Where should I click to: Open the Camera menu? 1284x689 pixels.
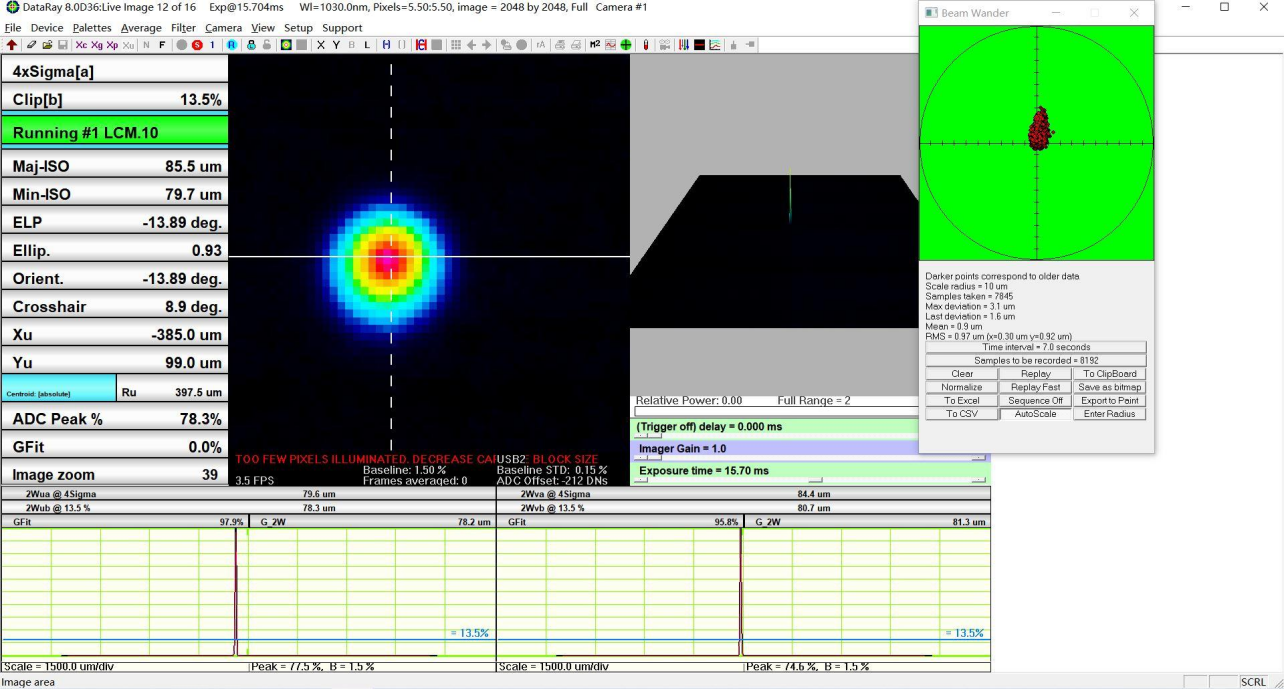223,28
